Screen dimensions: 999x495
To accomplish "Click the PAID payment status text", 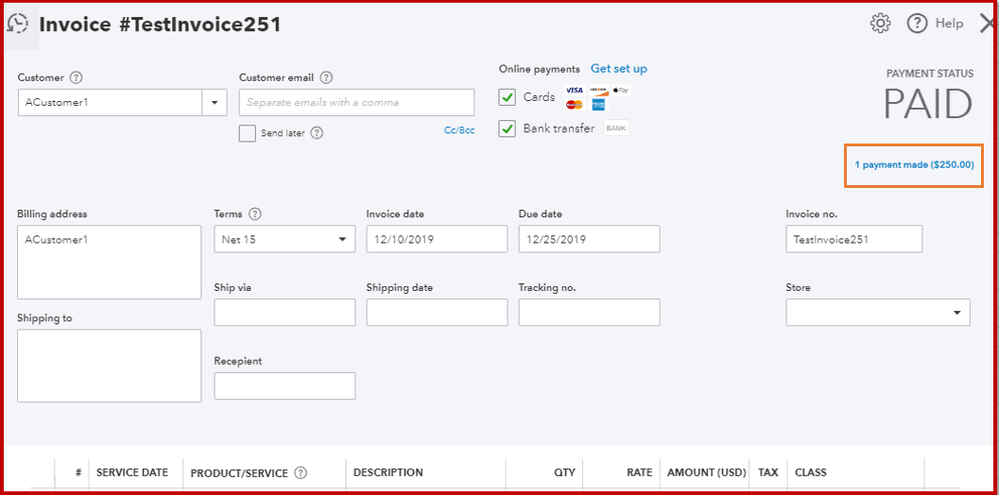I will coord(928,104).
